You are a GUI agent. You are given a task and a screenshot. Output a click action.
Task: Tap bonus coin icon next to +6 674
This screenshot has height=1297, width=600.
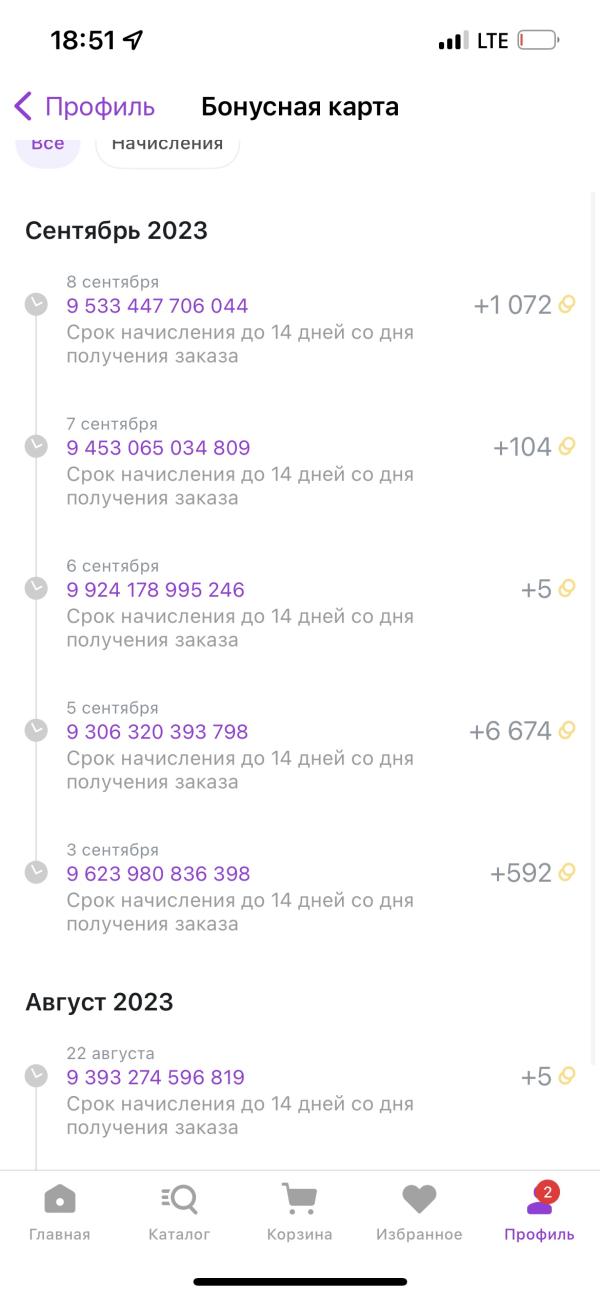coord(567,731)
